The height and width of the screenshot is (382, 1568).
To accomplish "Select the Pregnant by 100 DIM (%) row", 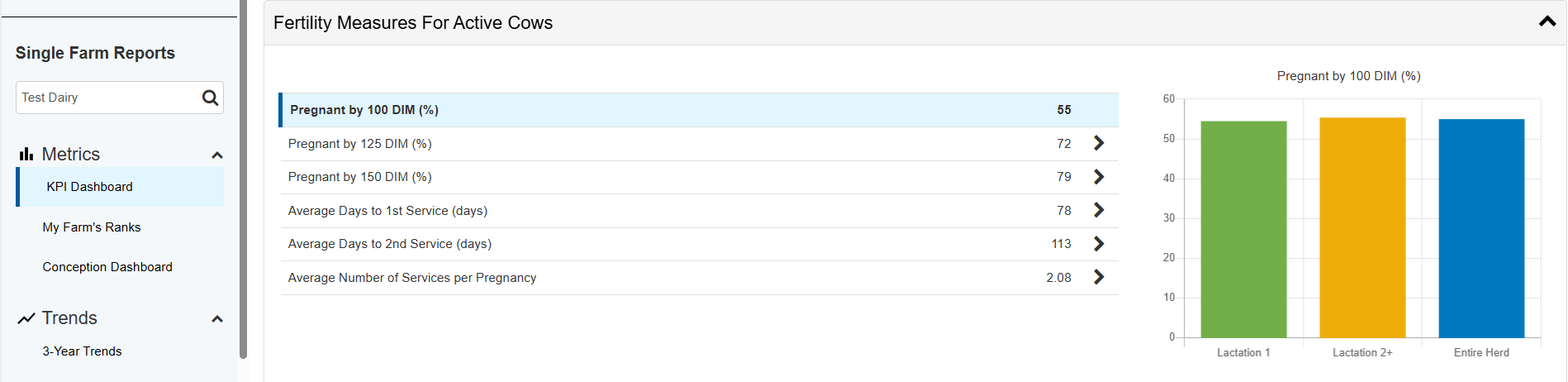I will click(699, 110).
